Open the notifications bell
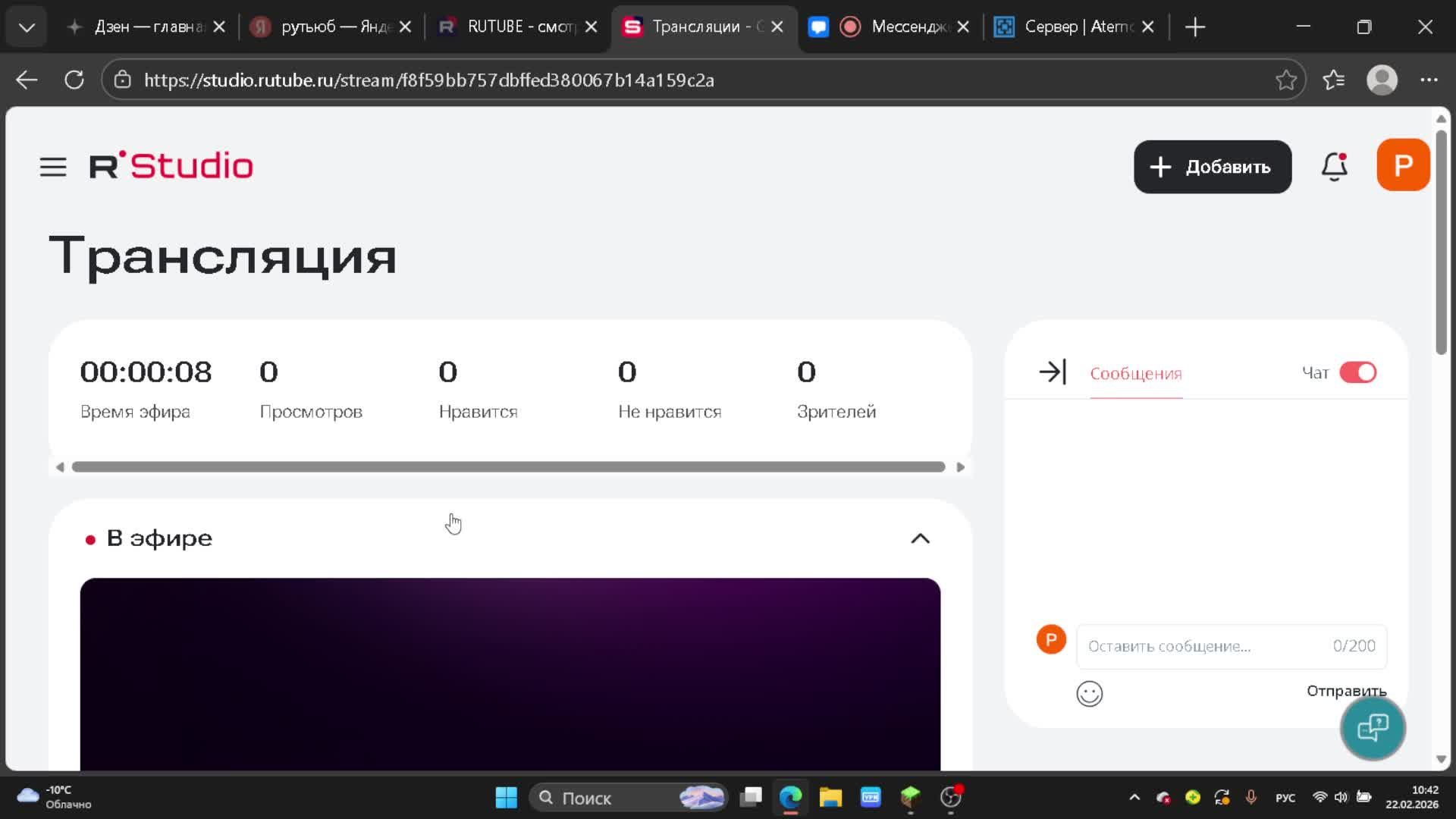Viewport: 1456px width, 819px height. [1334, 167]
